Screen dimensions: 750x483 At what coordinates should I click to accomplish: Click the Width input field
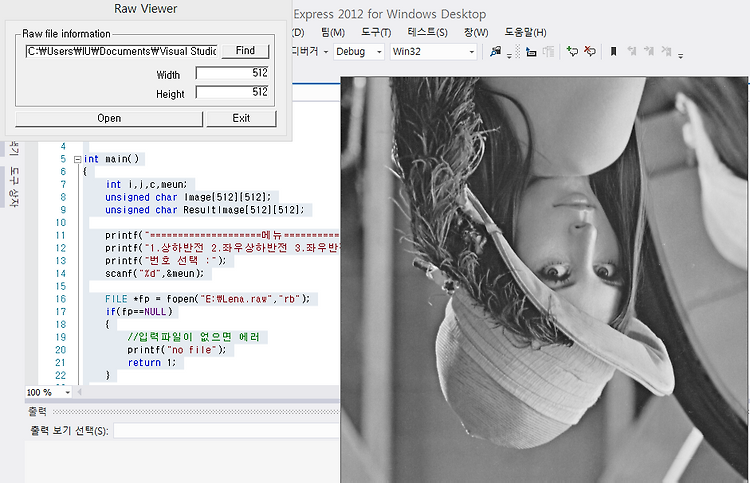point(232,73)
